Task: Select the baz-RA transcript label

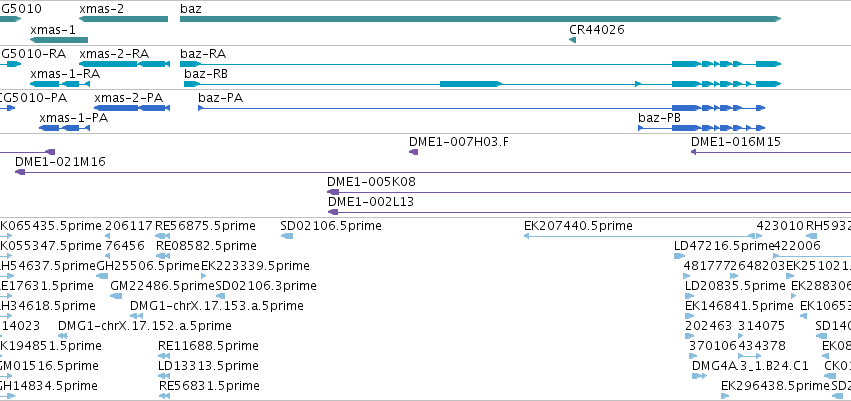Action: coord(203,53)
